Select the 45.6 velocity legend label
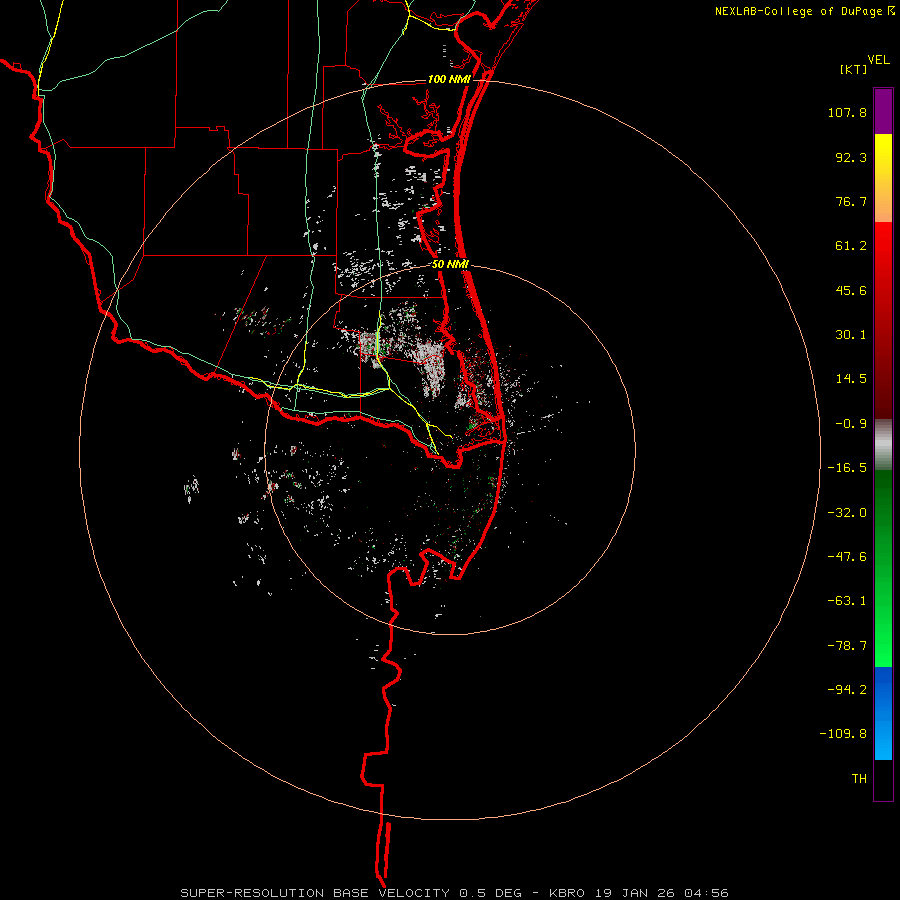Screen dimensions: 900x900 point(851,290)
